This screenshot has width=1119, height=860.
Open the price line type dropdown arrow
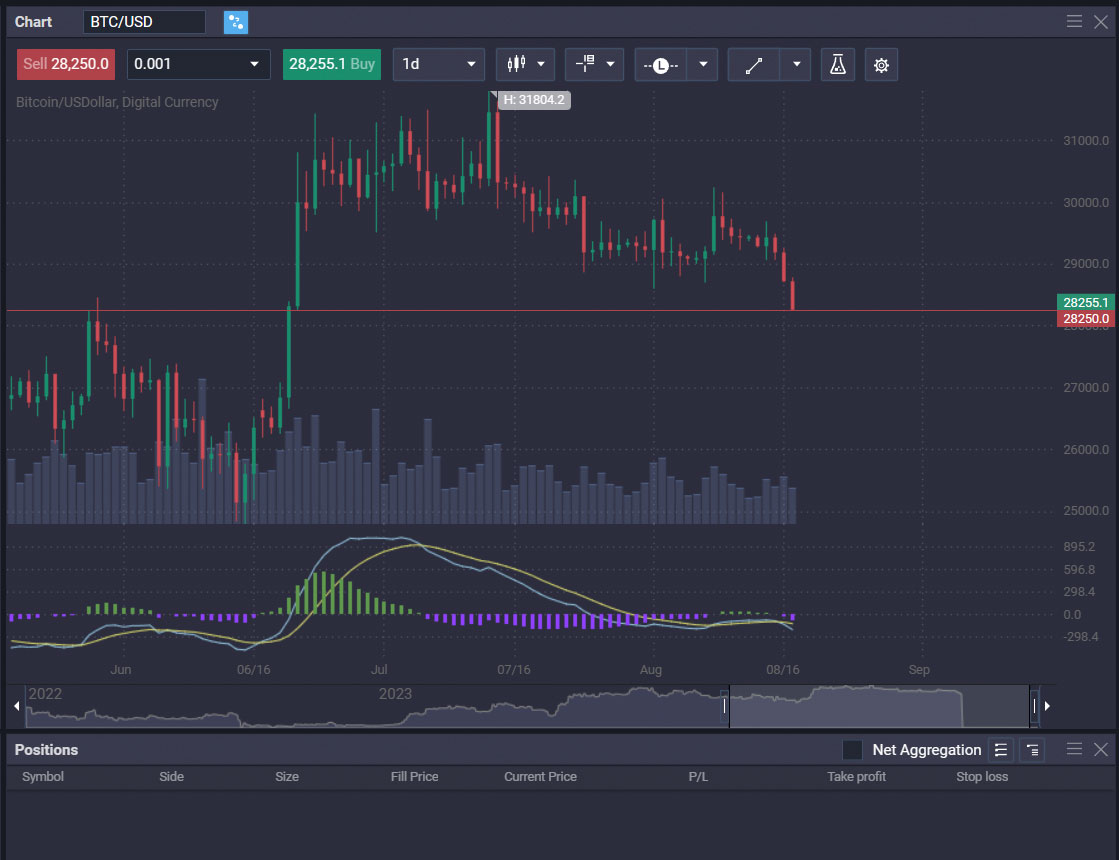pos(703,64)
